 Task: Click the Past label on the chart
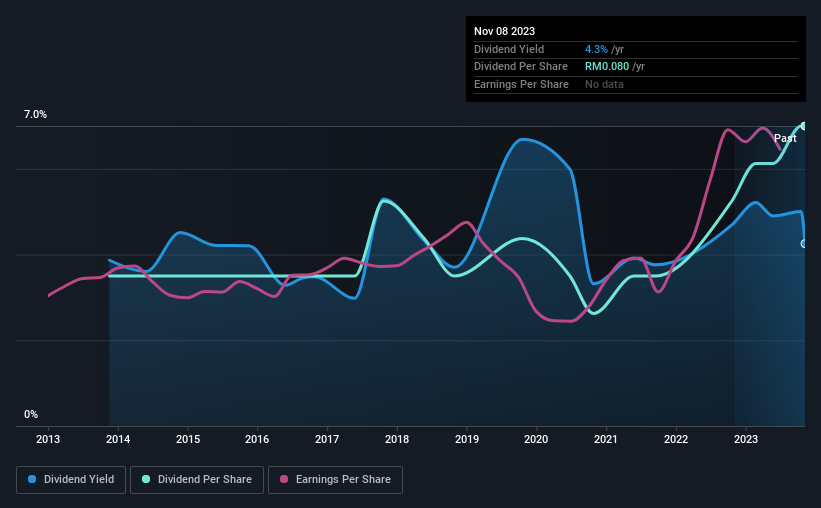[x=785, y=138]
